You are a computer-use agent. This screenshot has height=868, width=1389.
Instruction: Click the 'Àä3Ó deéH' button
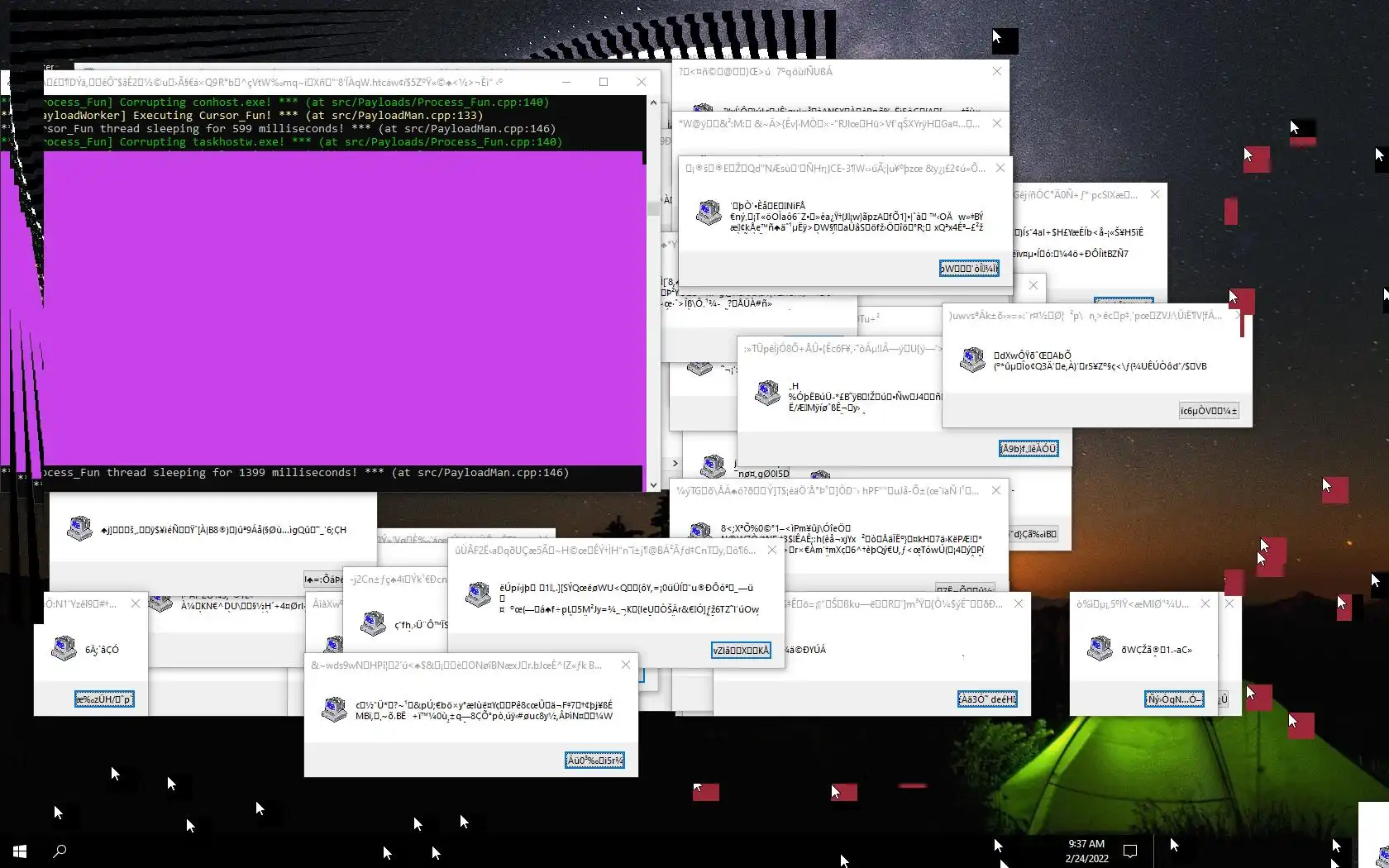[987, 699]
